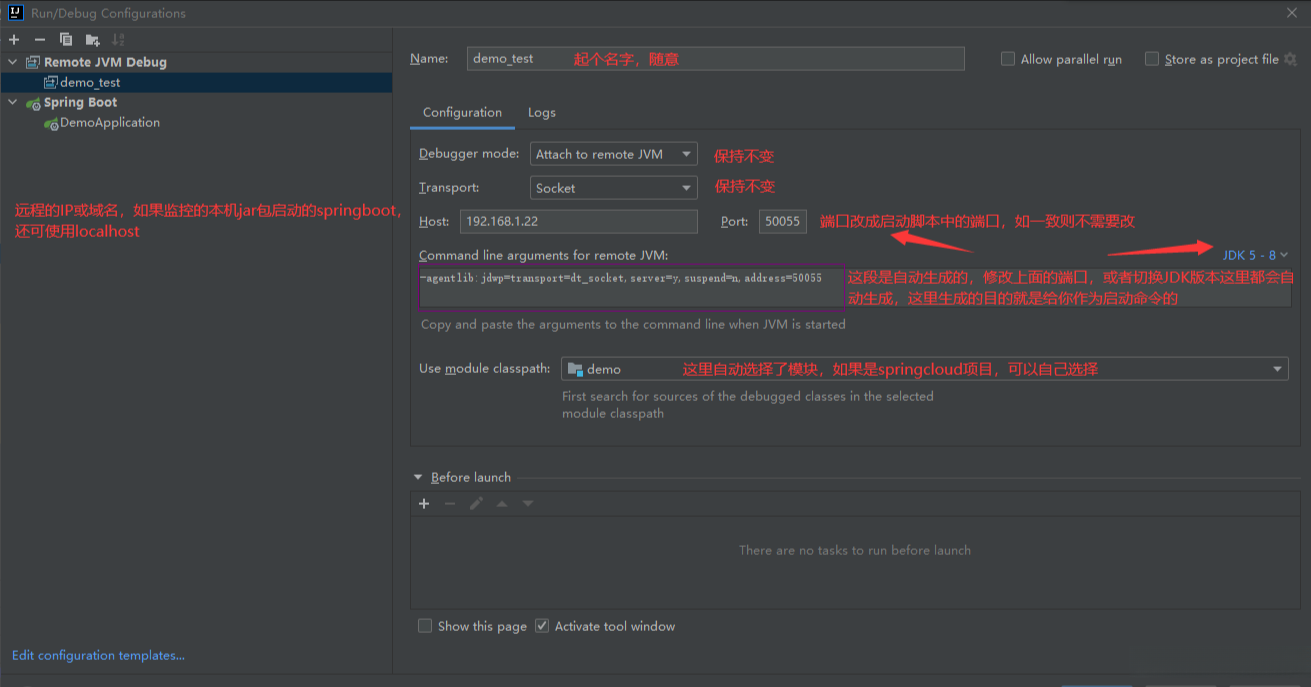Click the Move into new folder icon
The width and height of the screenshot is (1311, 687).
93,40
